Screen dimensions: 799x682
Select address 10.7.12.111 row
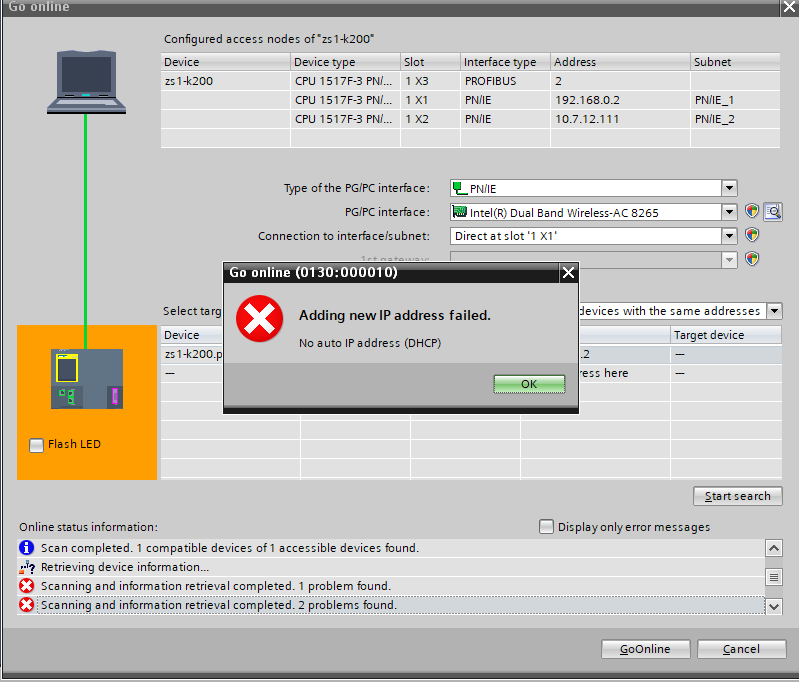click(x=470, y=119)
